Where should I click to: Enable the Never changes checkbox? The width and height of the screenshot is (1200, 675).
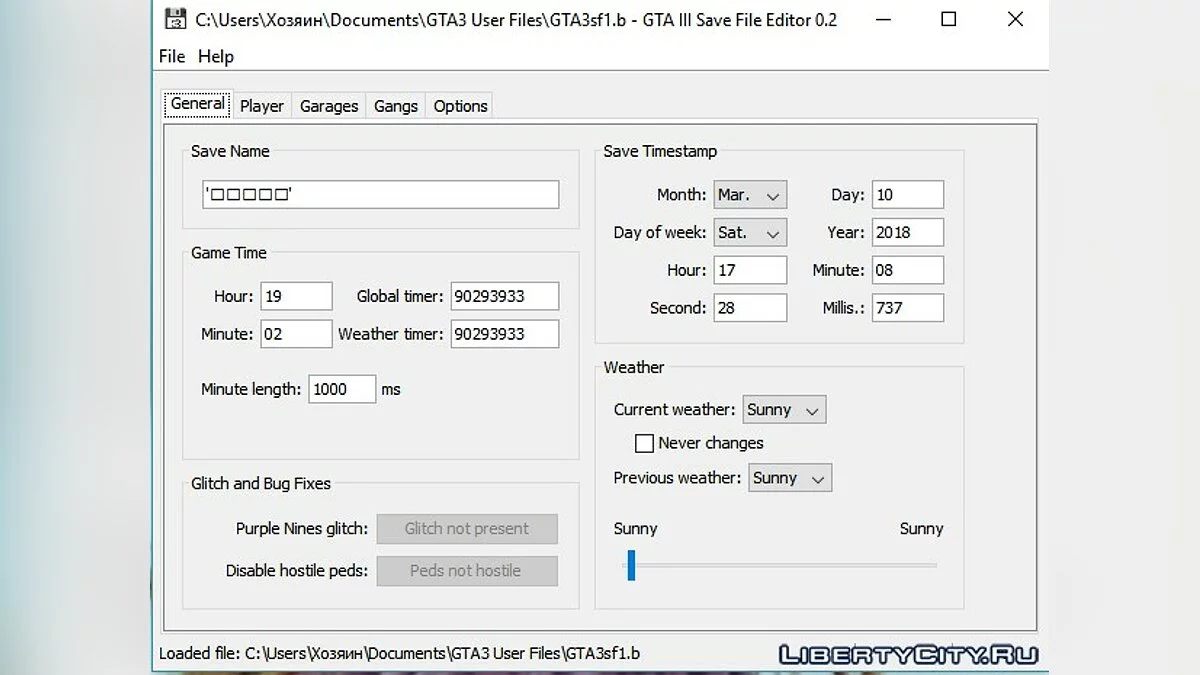pos(644,443)
